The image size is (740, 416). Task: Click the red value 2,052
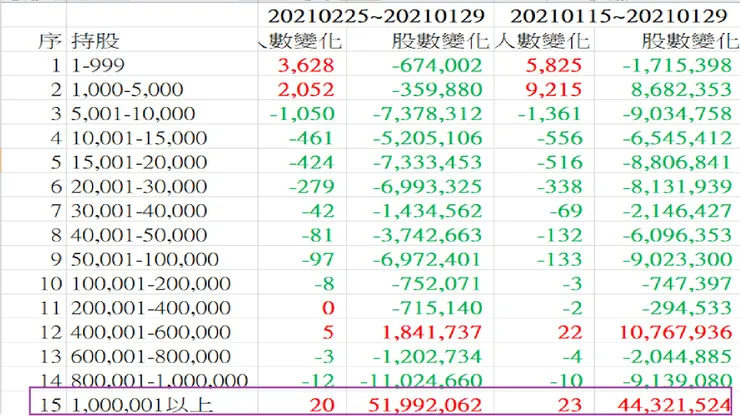click(306, 90)
